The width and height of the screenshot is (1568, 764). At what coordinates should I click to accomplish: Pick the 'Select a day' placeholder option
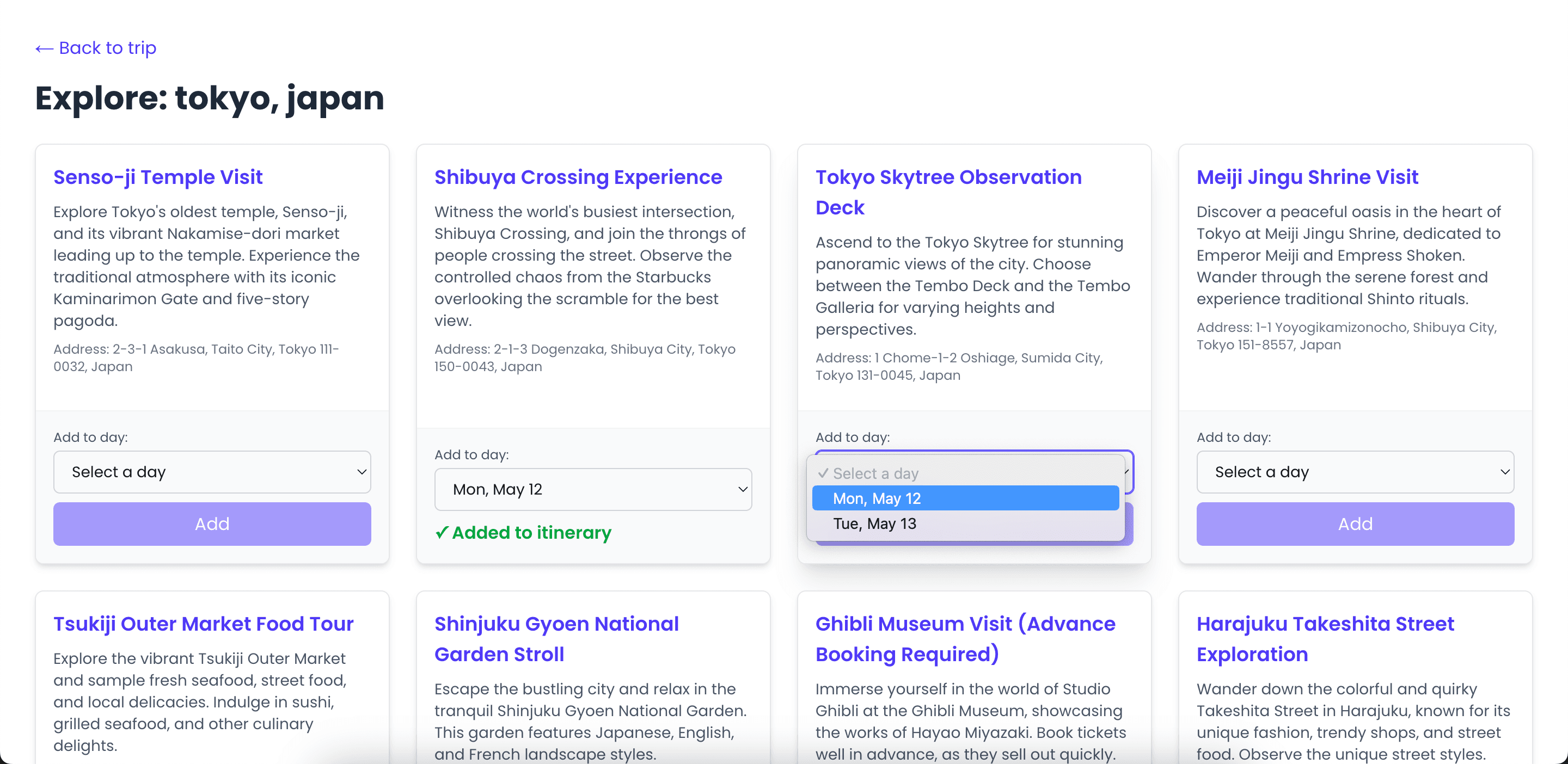[965, 473]
